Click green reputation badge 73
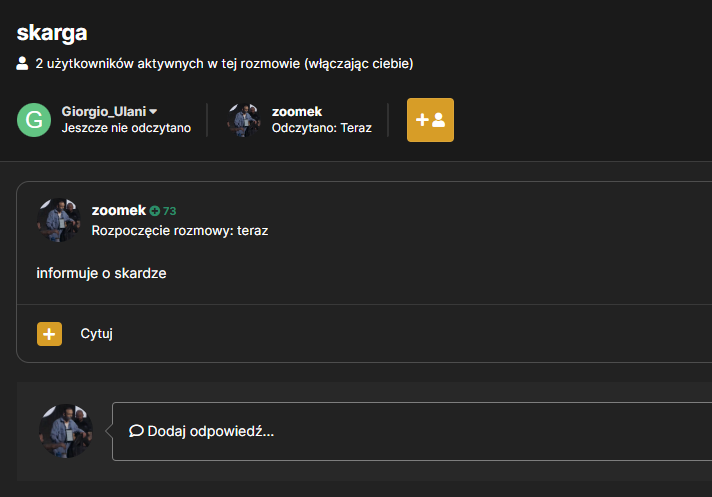The image size is (712, 497). [163, 211]
